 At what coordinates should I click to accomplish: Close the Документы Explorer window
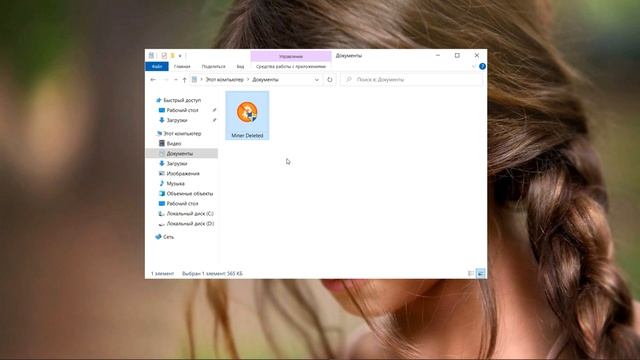pos(477,56)
